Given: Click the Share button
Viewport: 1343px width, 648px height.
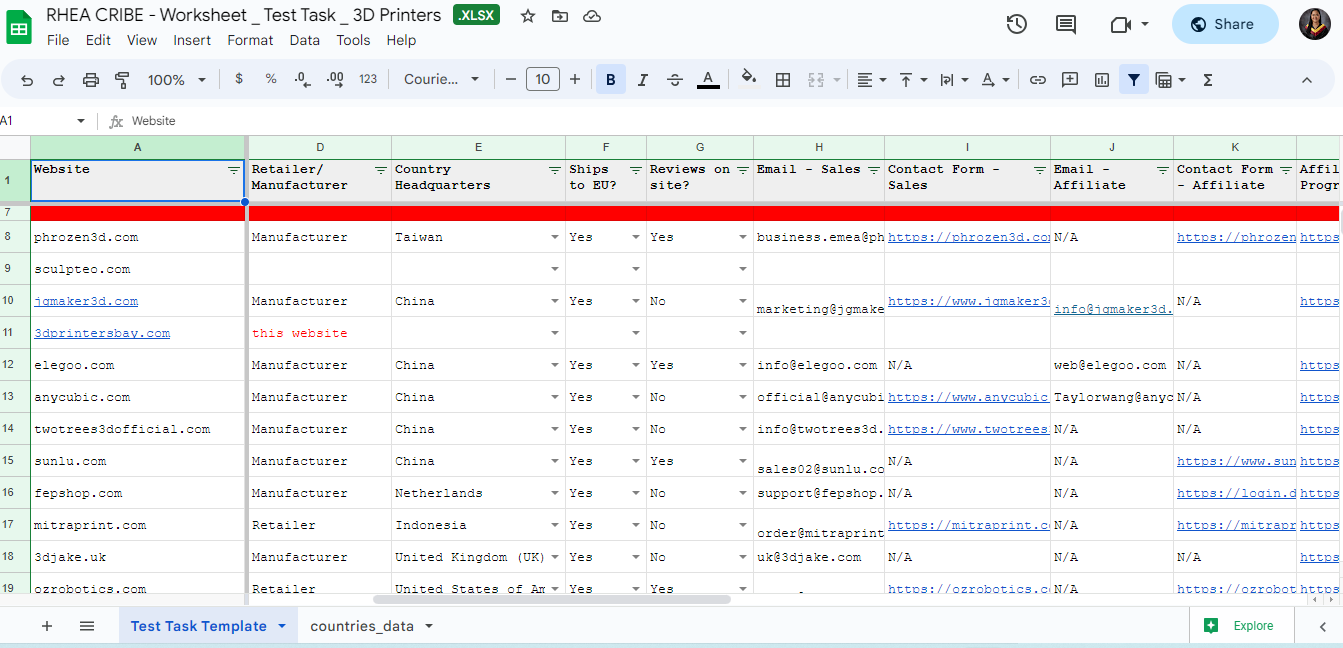Looking at the screenshot, I should click(x=1225, y=25).
